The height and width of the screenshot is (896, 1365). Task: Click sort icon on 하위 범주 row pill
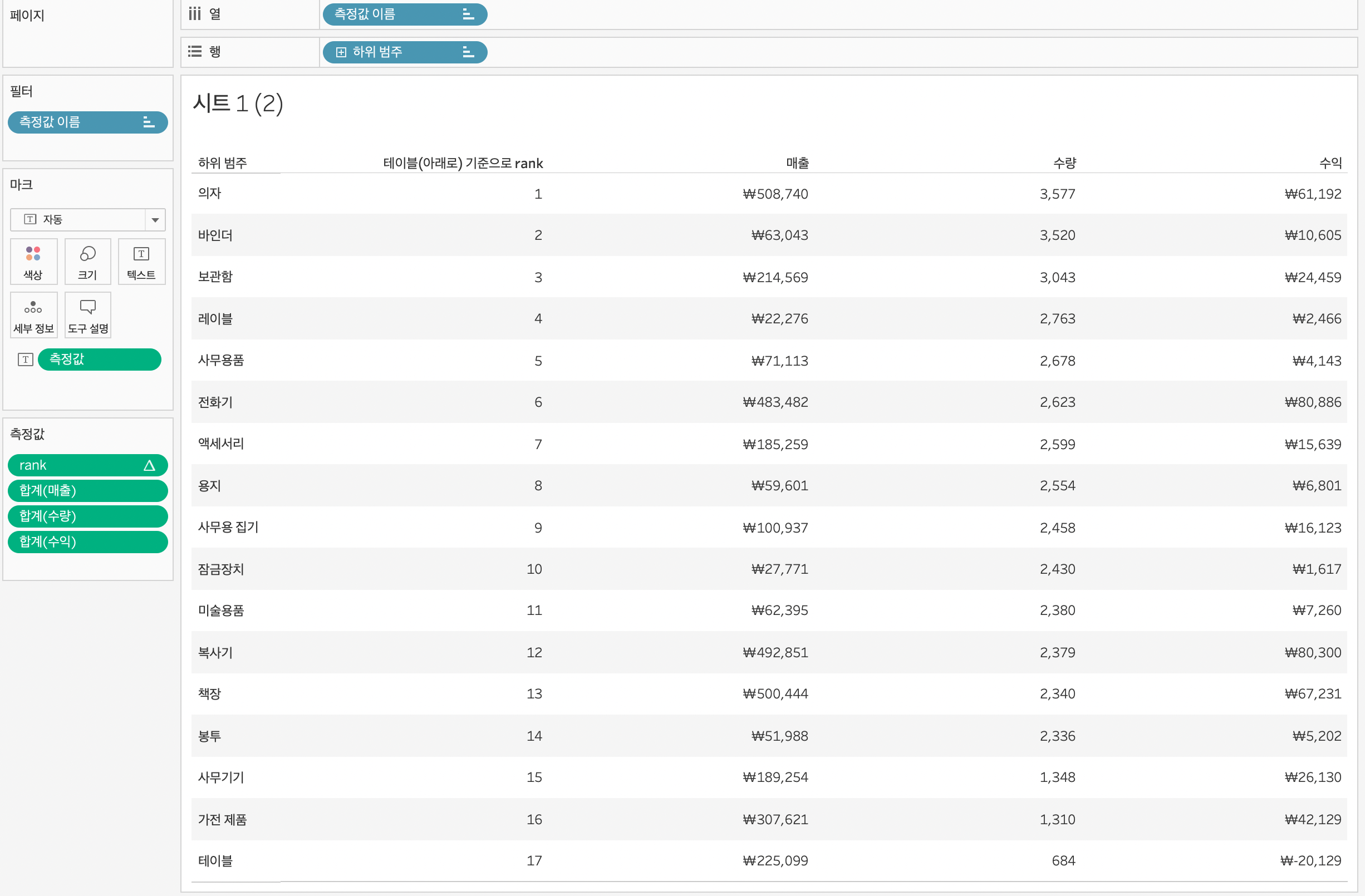pos(468,52)
